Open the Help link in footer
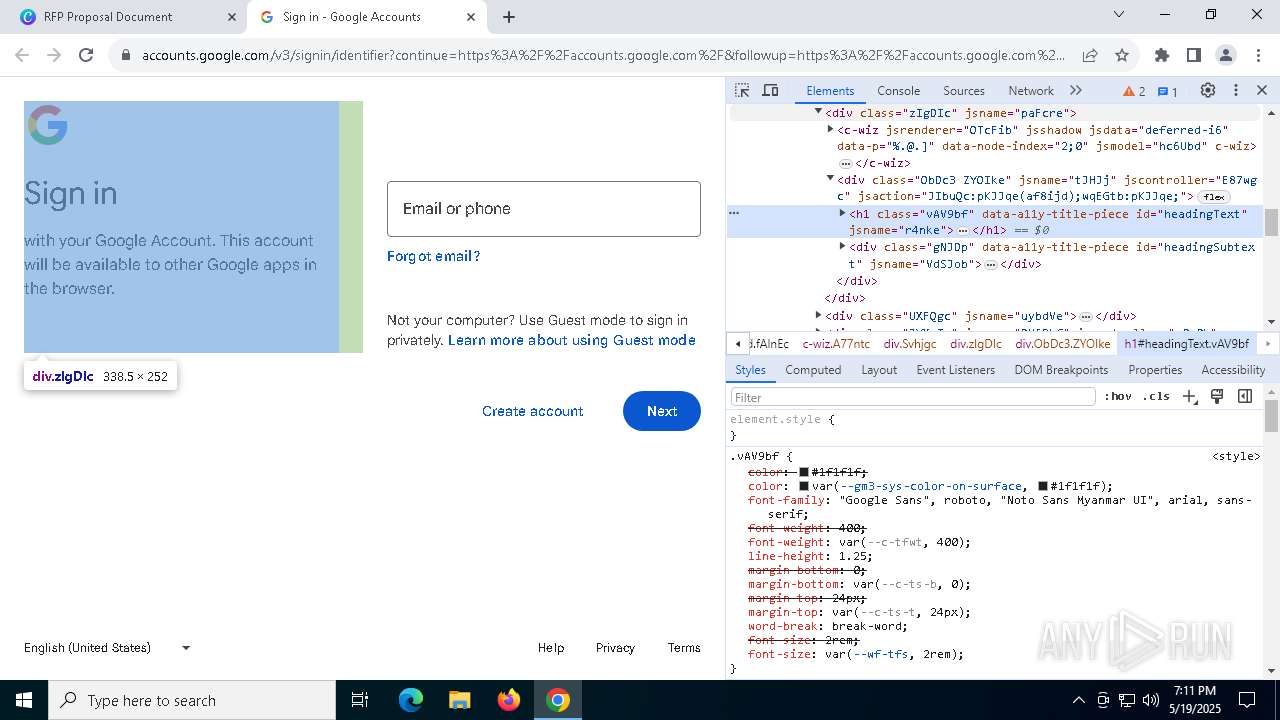Screen dimensions: 1280x720 551,648
